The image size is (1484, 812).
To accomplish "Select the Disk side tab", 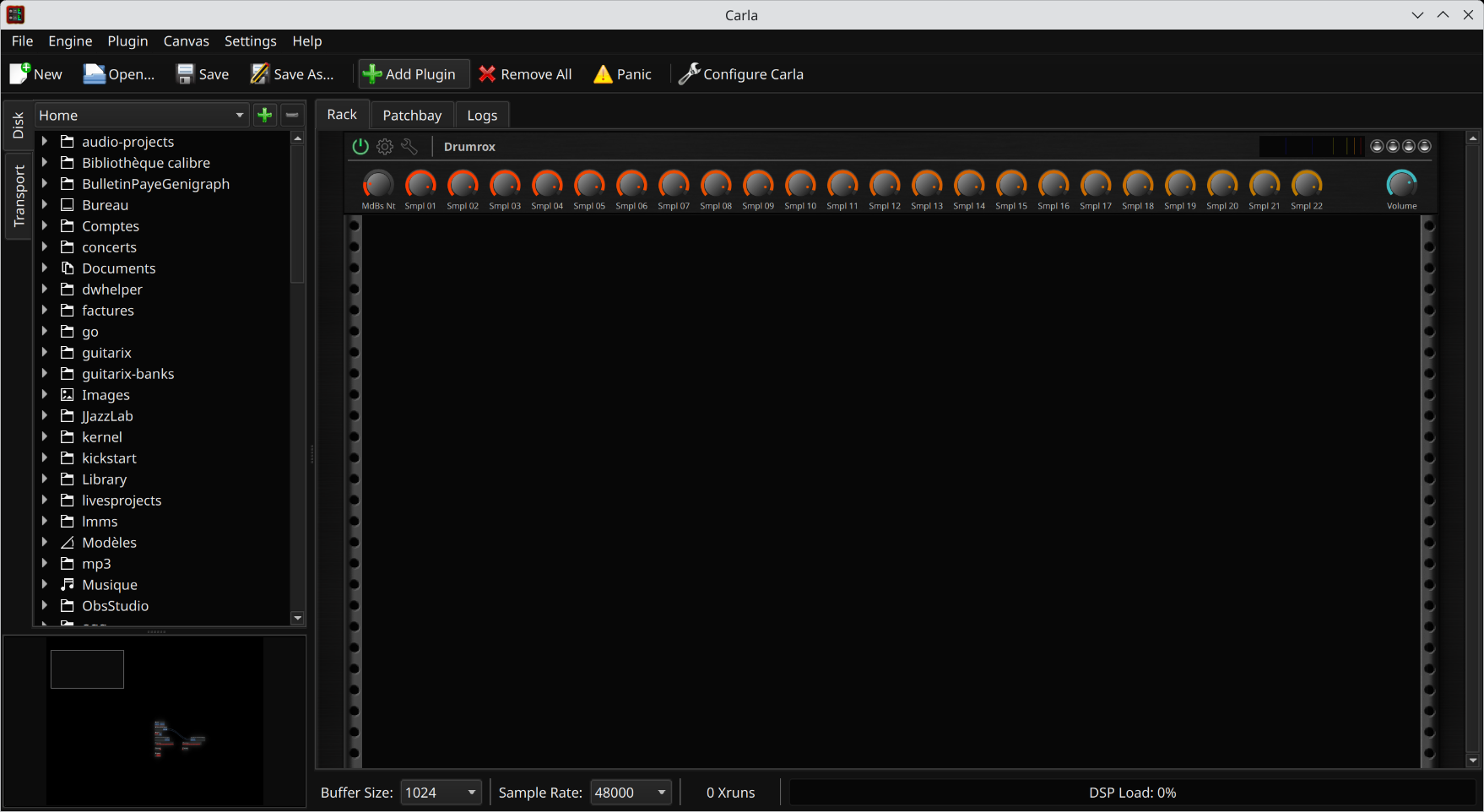I will pyautogui.click(x=19, y=126).
